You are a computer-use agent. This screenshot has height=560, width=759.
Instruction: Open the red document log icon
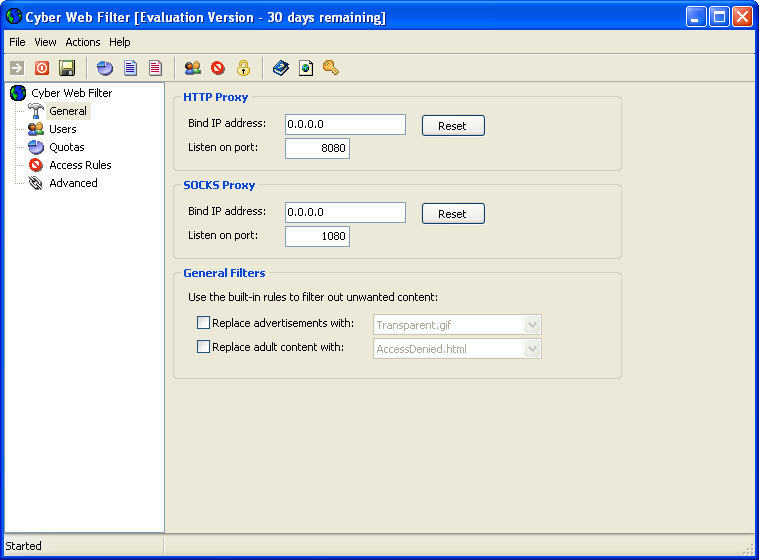pos(155,68)
